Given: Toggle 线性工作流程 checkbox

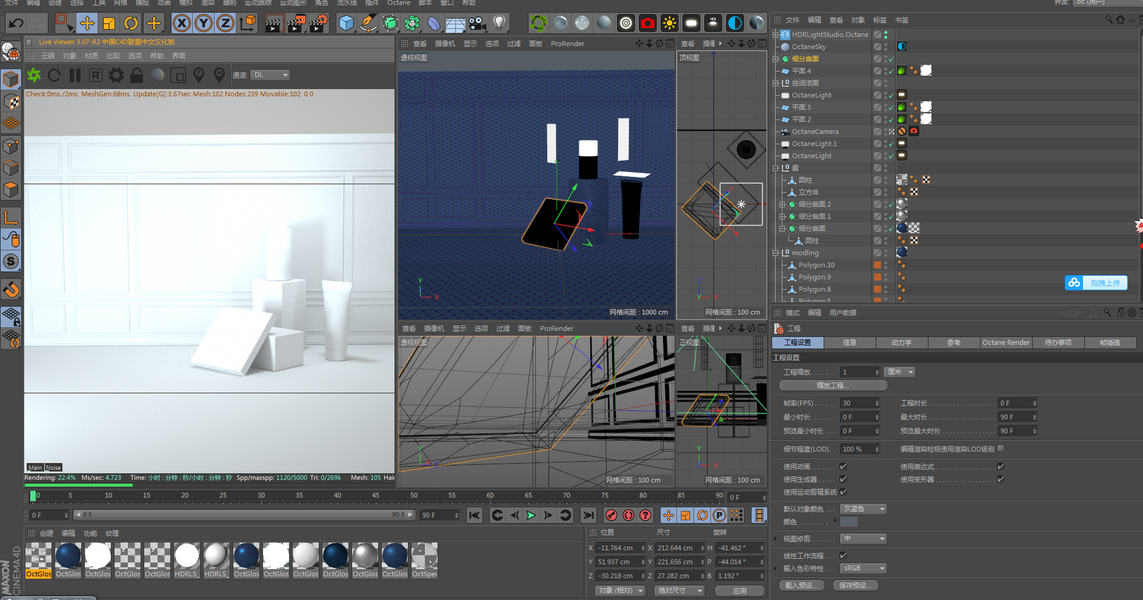Looking at the screenshot, I should (x=843, y=556).
